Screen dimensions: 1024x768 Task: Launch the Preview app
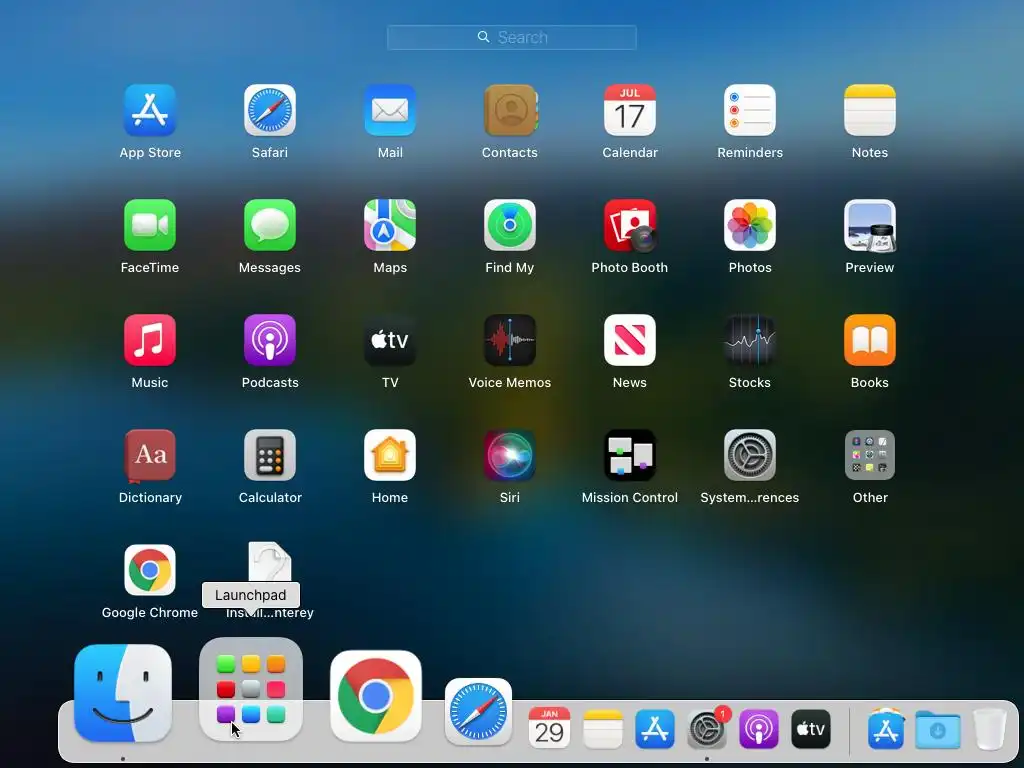870,225
